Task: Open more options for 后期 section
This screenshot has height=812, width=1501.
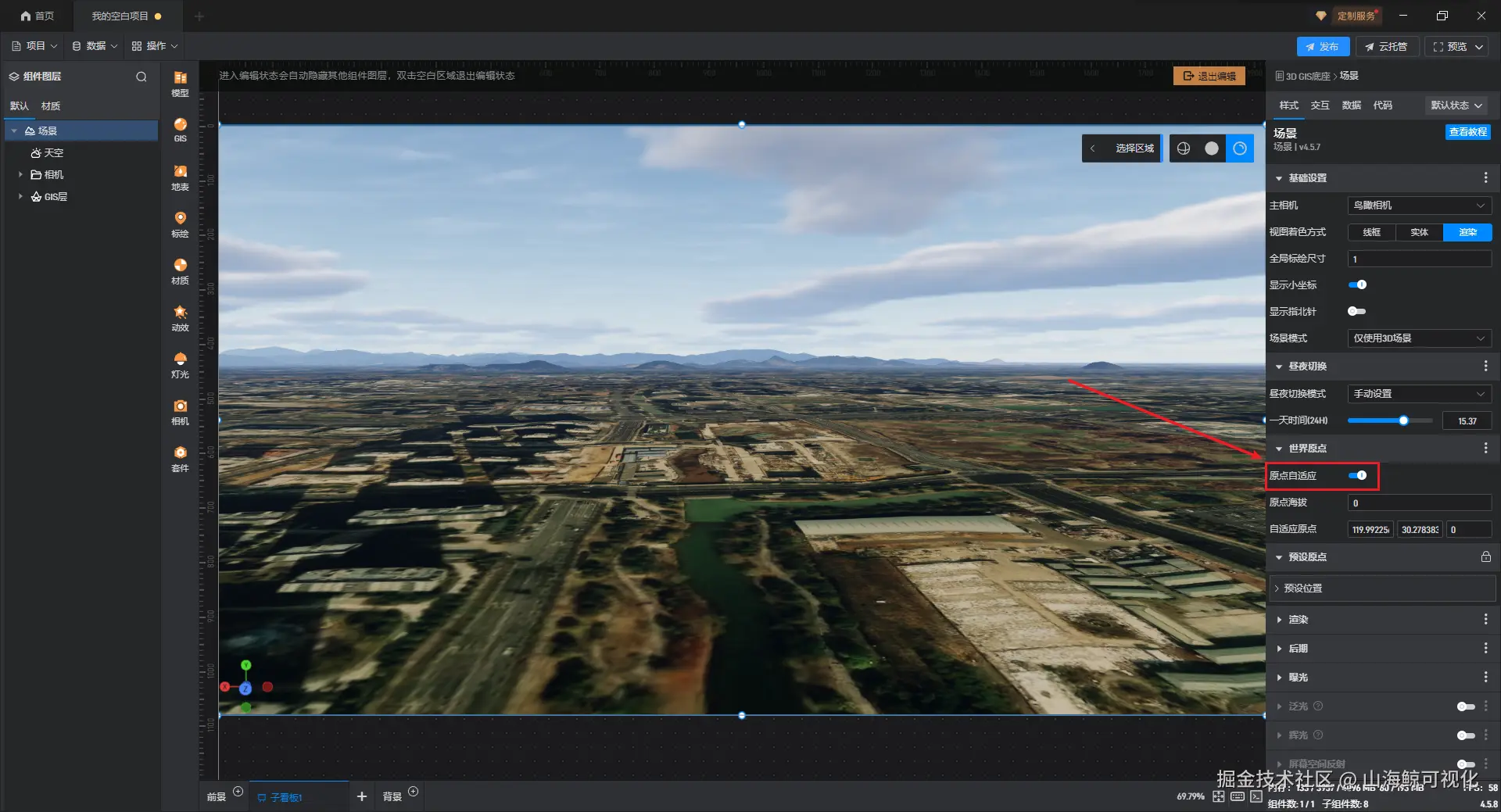Action: (1485, 649)
